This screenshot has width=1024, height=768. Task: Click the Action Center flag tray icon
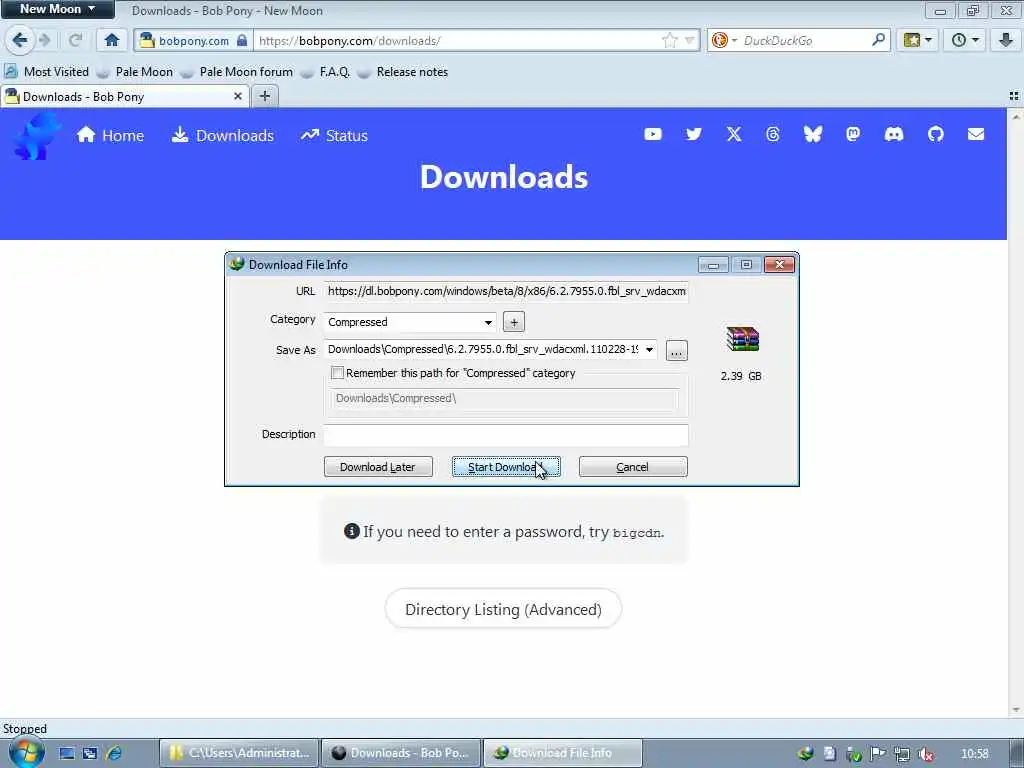tap(878, 754)
